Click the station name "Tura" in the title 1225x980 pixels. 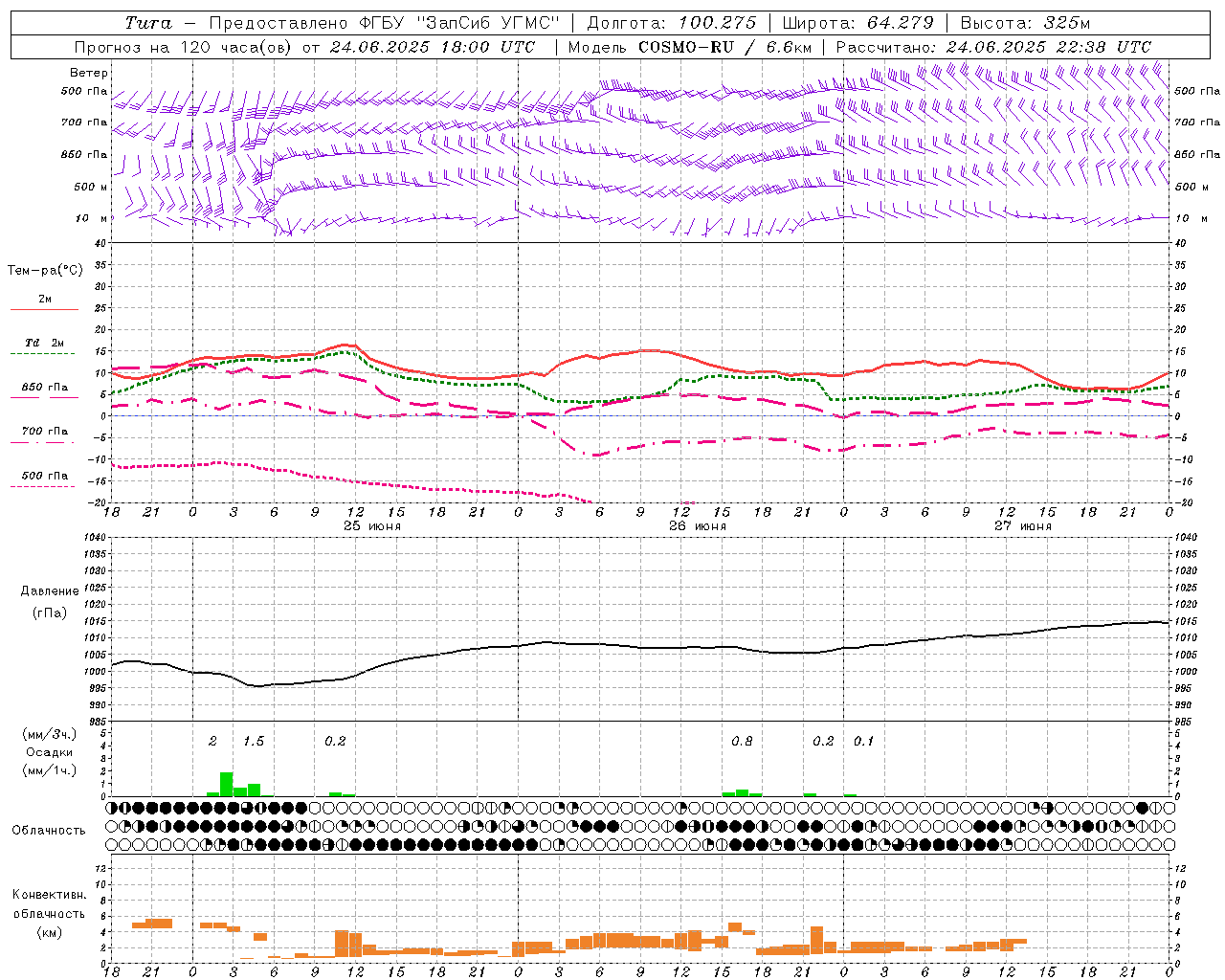point(148,23)
